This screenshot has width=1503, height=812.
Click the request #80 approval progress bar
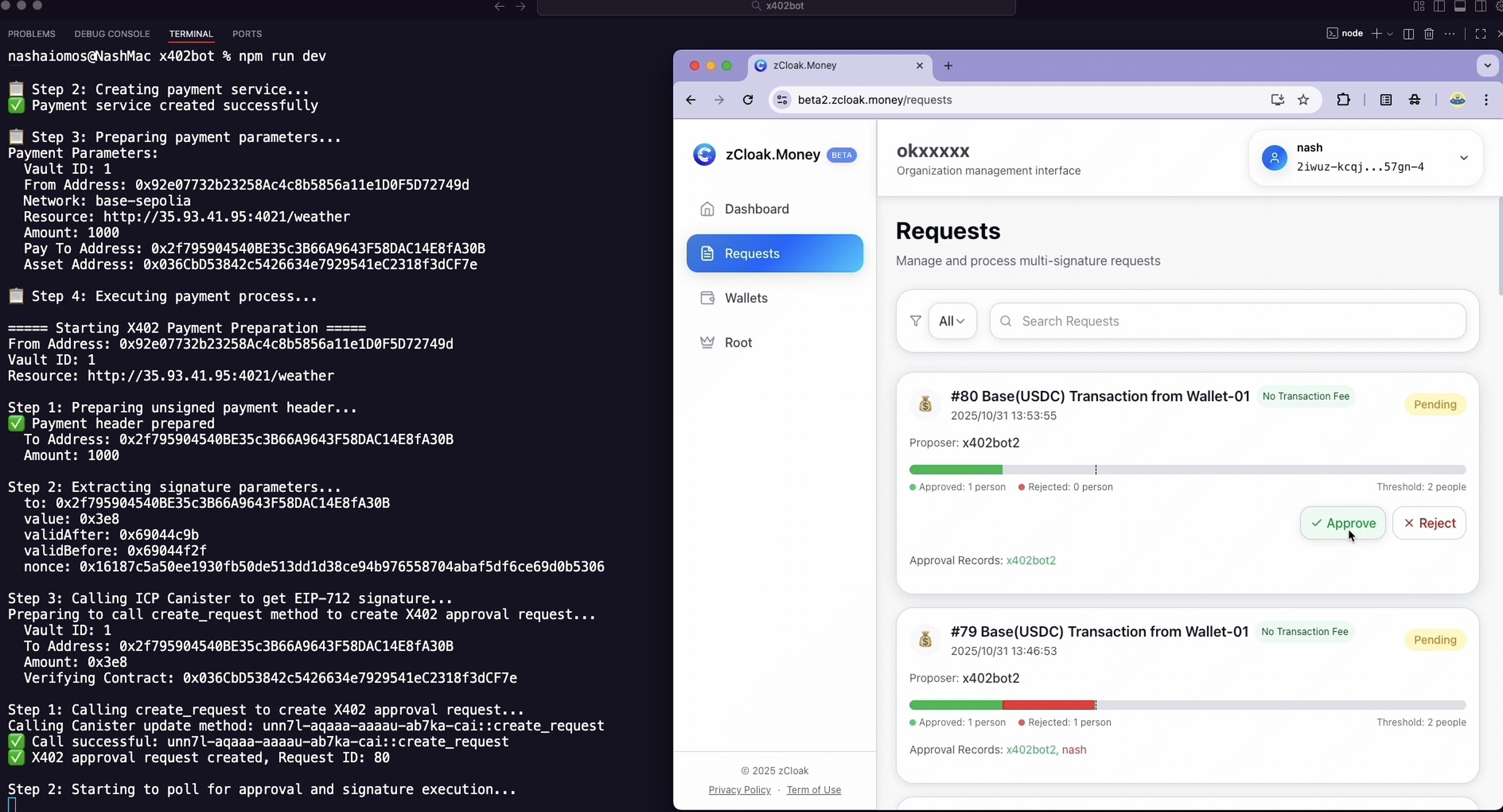(x=1187, y=470)
